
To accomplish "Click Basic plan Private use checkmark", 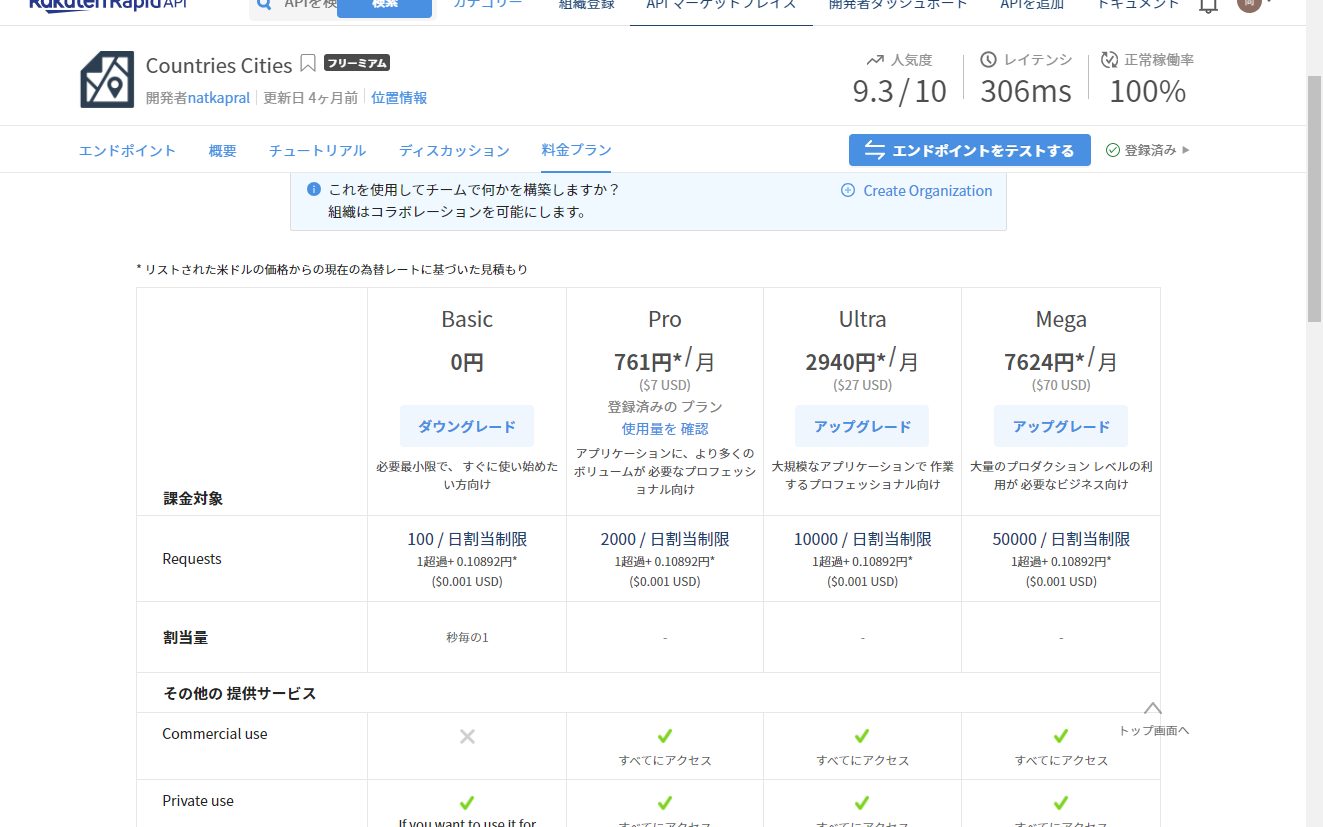I will (x=467, y=803).
